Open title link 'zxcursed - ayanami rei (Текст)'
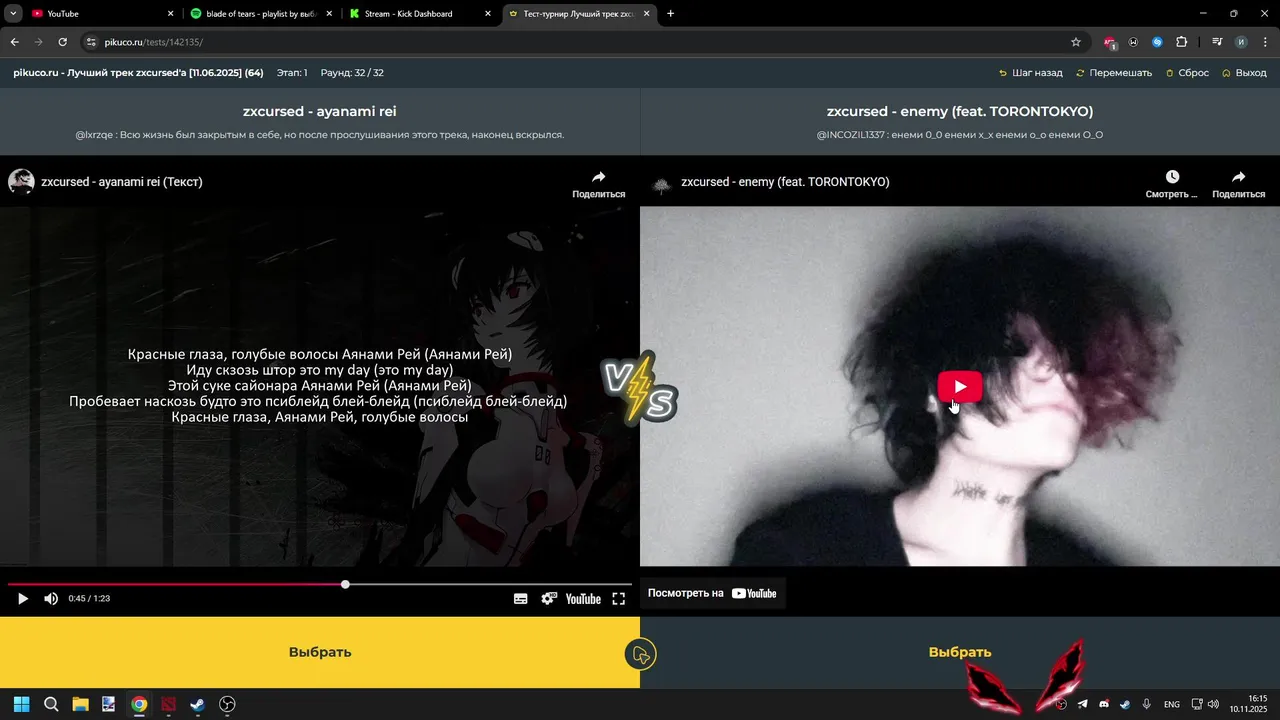This screenshot has height=720, width=1280. pos(122,182)
